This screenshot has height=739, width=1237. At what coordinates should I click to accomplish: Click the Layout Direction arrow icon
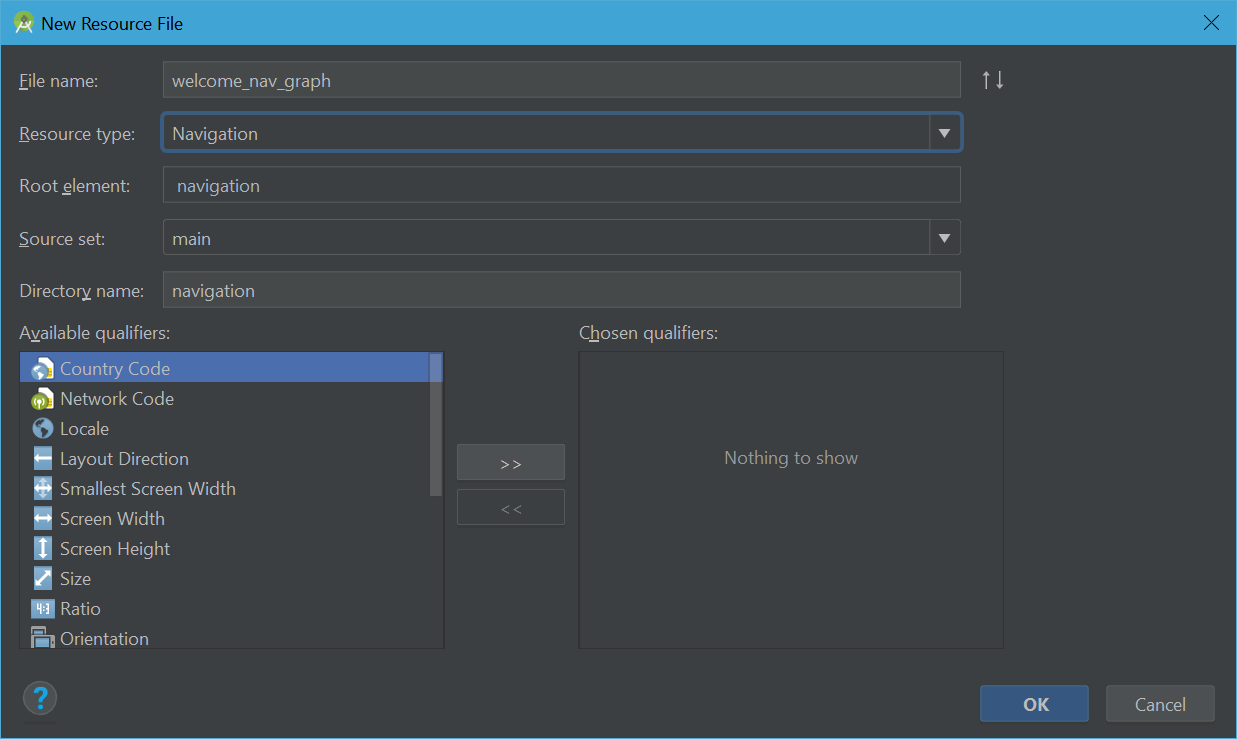[x=42, y=459]
